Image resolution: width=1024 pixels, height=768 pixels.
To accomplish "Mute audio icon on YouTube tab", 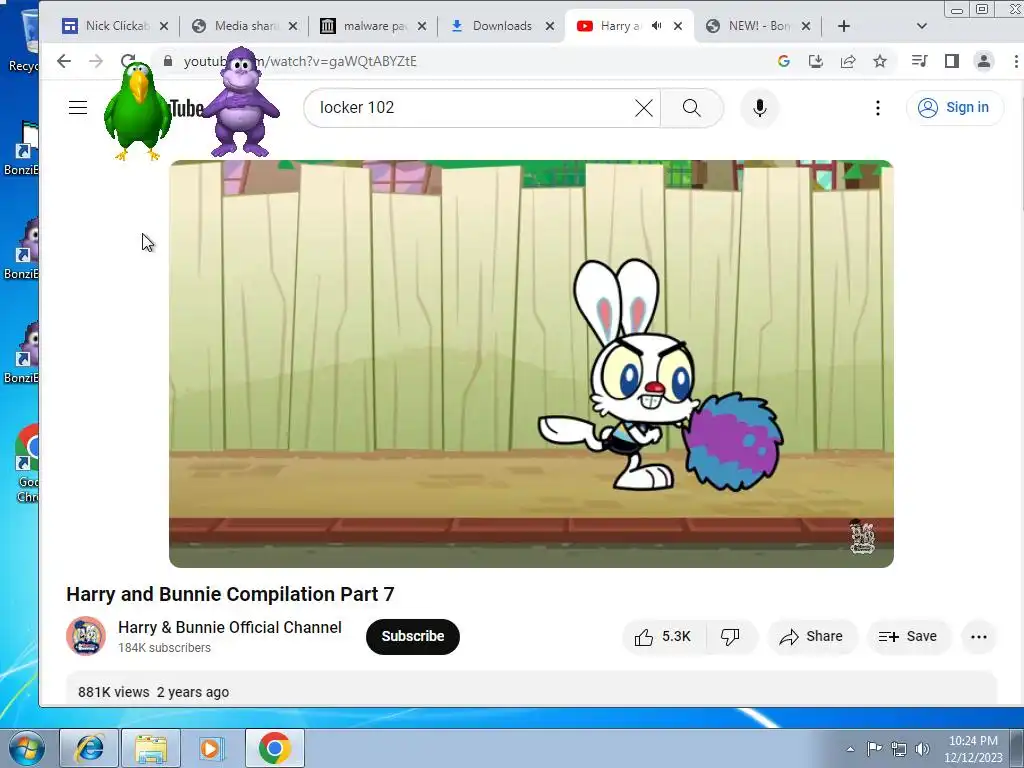I will 656,26.
